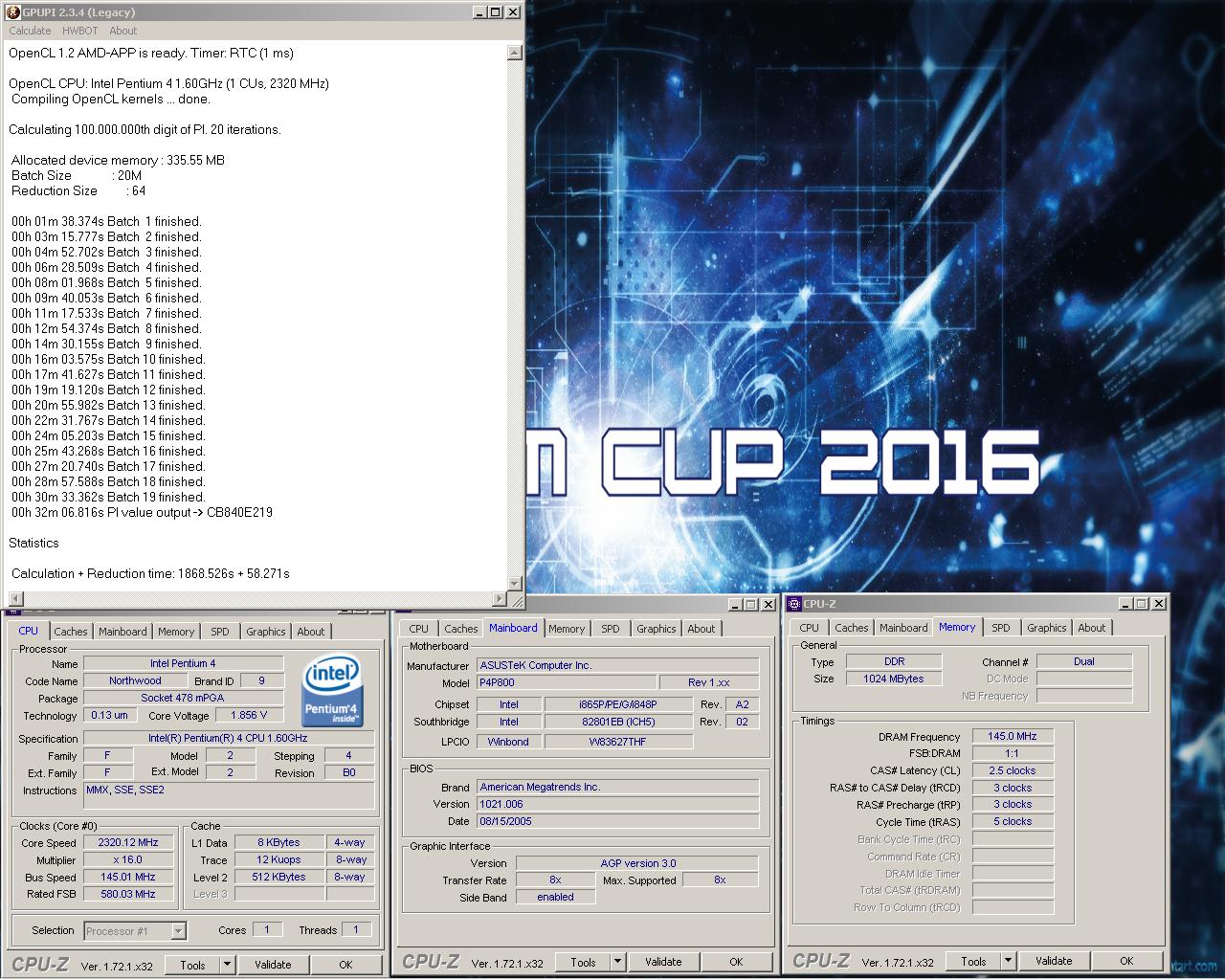Click the Package field Socket 478 mPGA
The height and width of the screenshot is (980, 1225).
coord(183,698)
